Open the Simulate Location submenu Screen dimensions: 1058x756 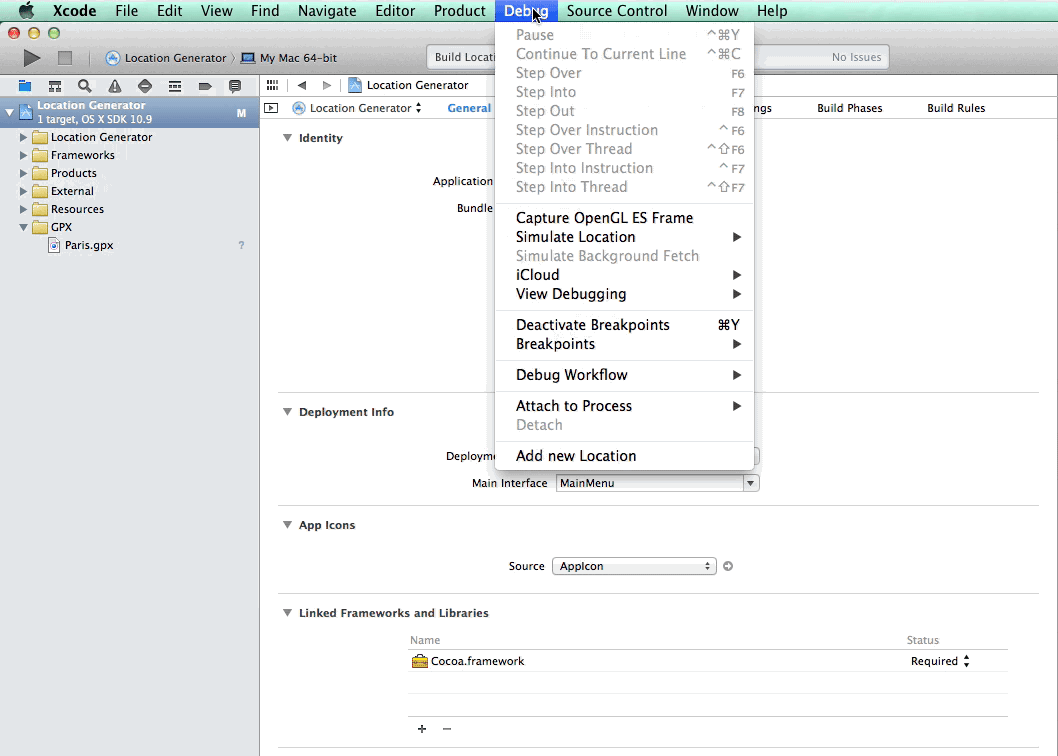click(624, 237)
